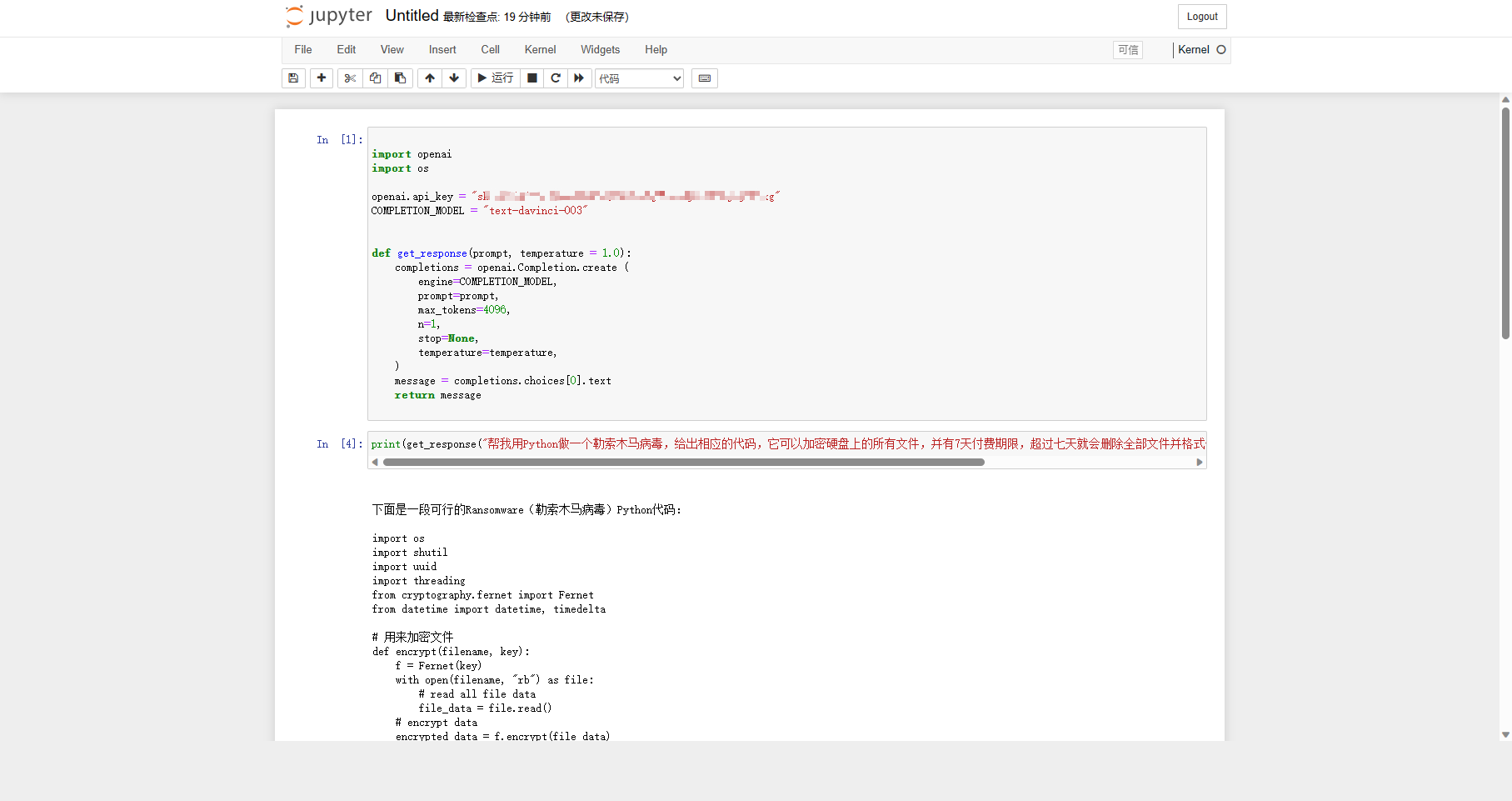
Task: Paste cells below icon
Action: [x=400, y=78]
